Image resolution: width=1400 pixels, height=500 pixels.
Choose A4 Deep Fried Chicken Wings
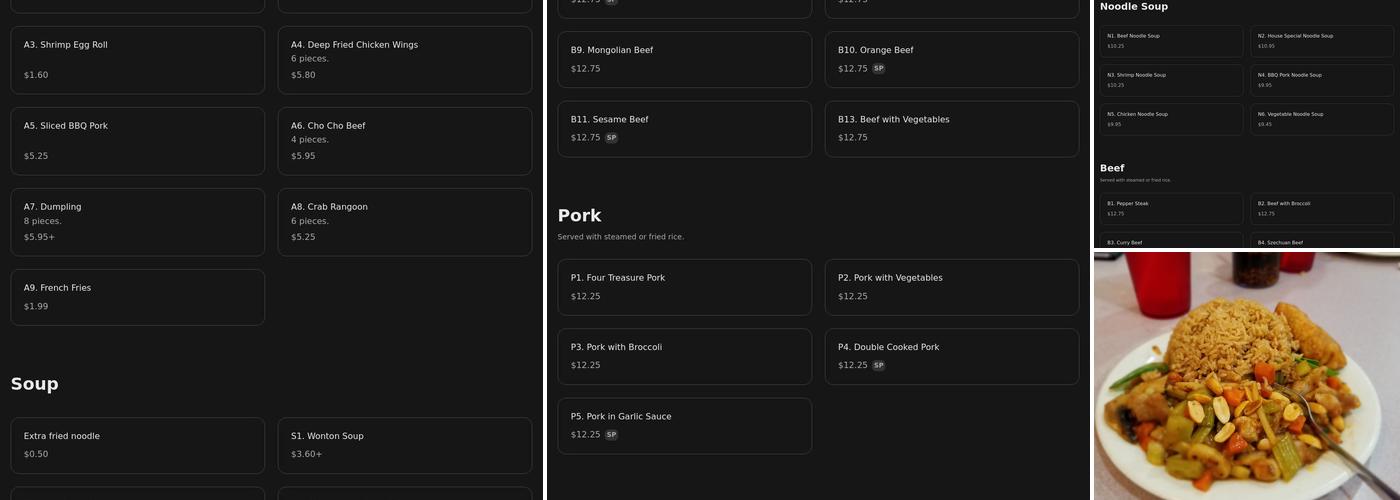point(404,60)
